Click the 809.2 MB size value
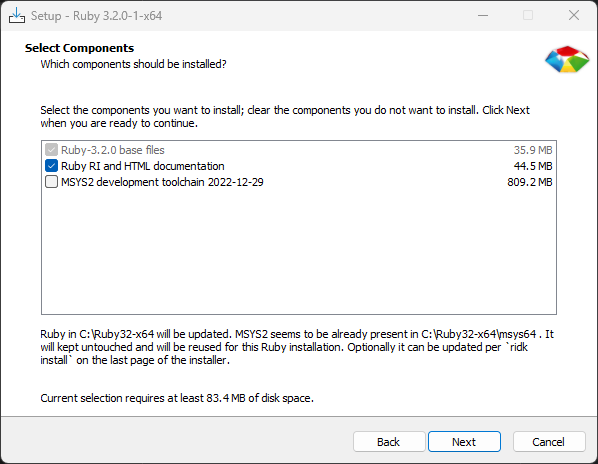 (530, 182)
